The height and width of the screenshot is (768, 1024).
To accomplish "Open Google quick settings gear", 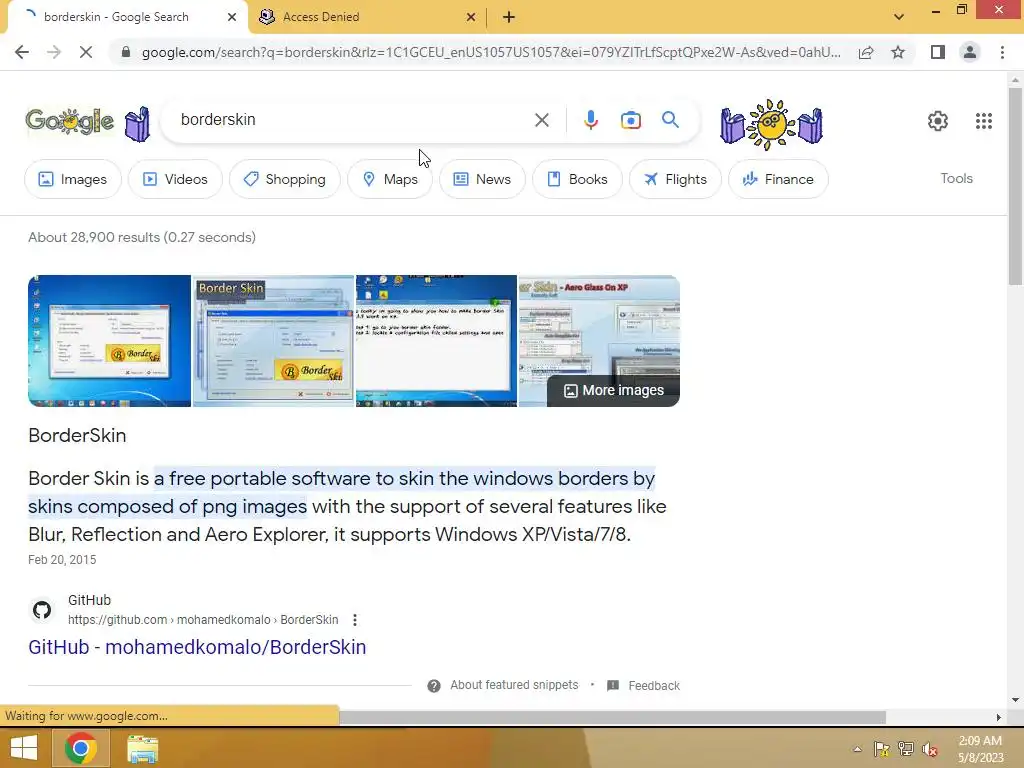I will (x=938, y=121).
